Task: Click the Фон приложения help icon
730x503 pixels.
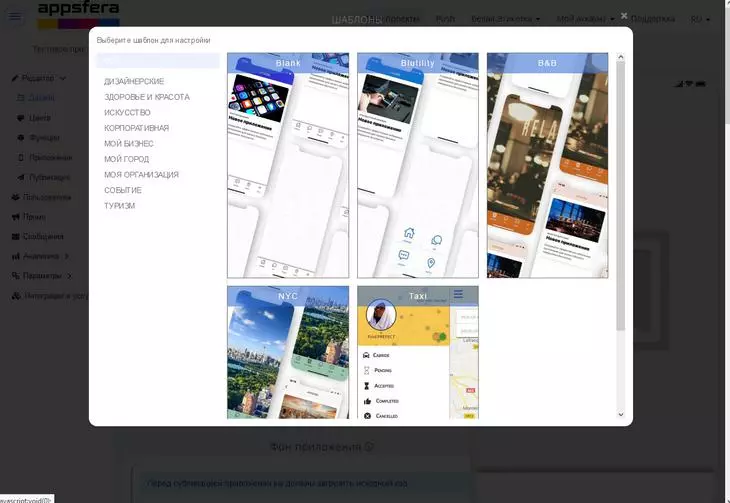Action: click(x=369, y=447)
